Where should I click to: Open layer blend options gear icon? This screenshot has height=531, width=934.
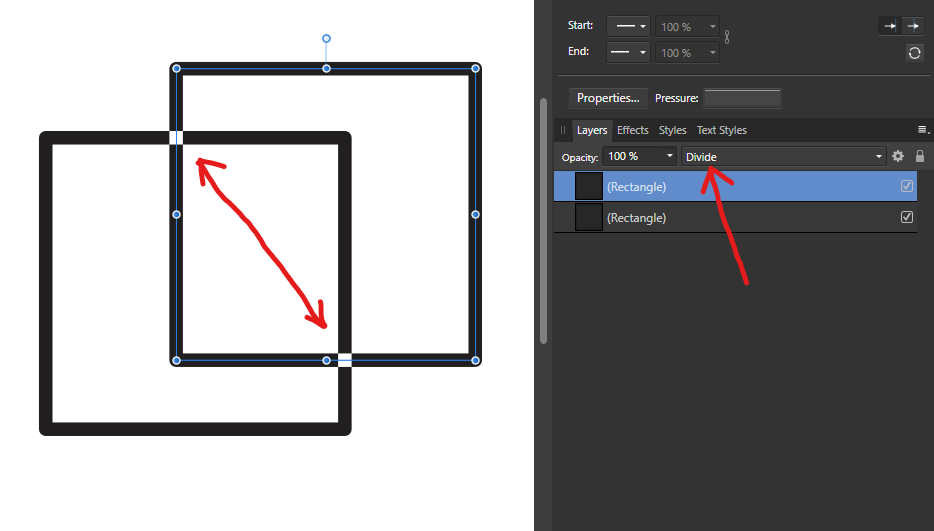point(898,156)
